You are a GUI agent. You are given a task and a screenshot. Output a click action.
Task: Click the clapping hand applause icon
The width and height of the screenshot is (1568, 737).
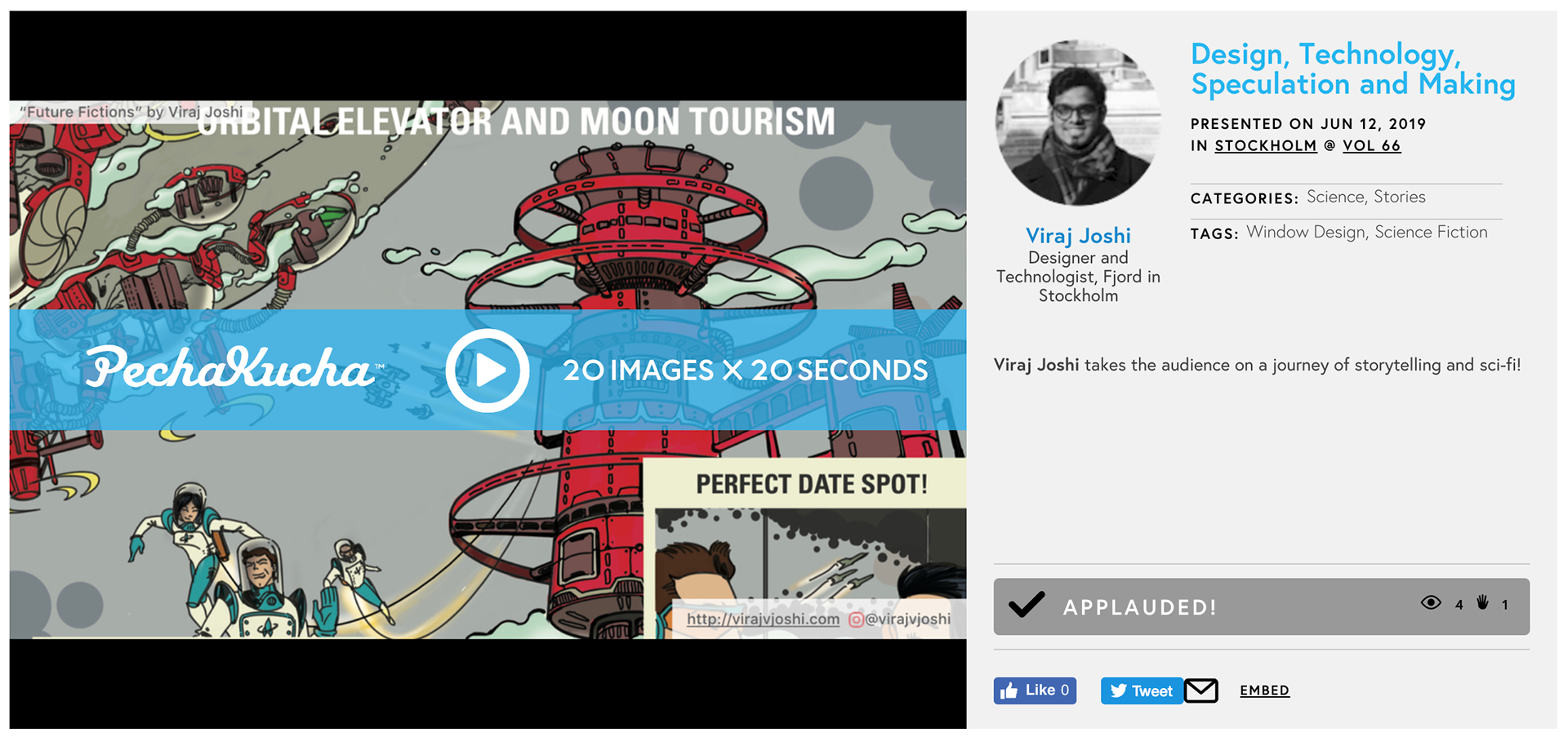click(1483, 603)
